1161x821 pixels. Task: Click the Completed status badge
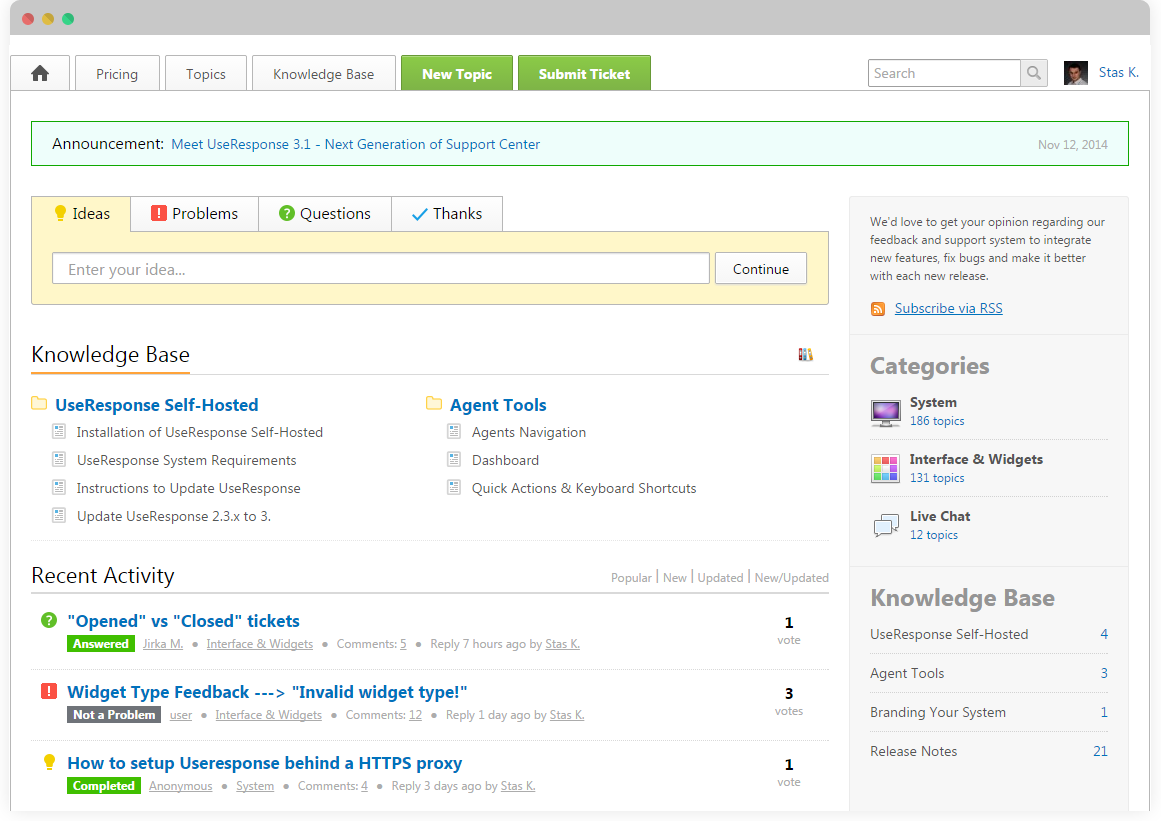pyautogui.click(x=104, y=786)
